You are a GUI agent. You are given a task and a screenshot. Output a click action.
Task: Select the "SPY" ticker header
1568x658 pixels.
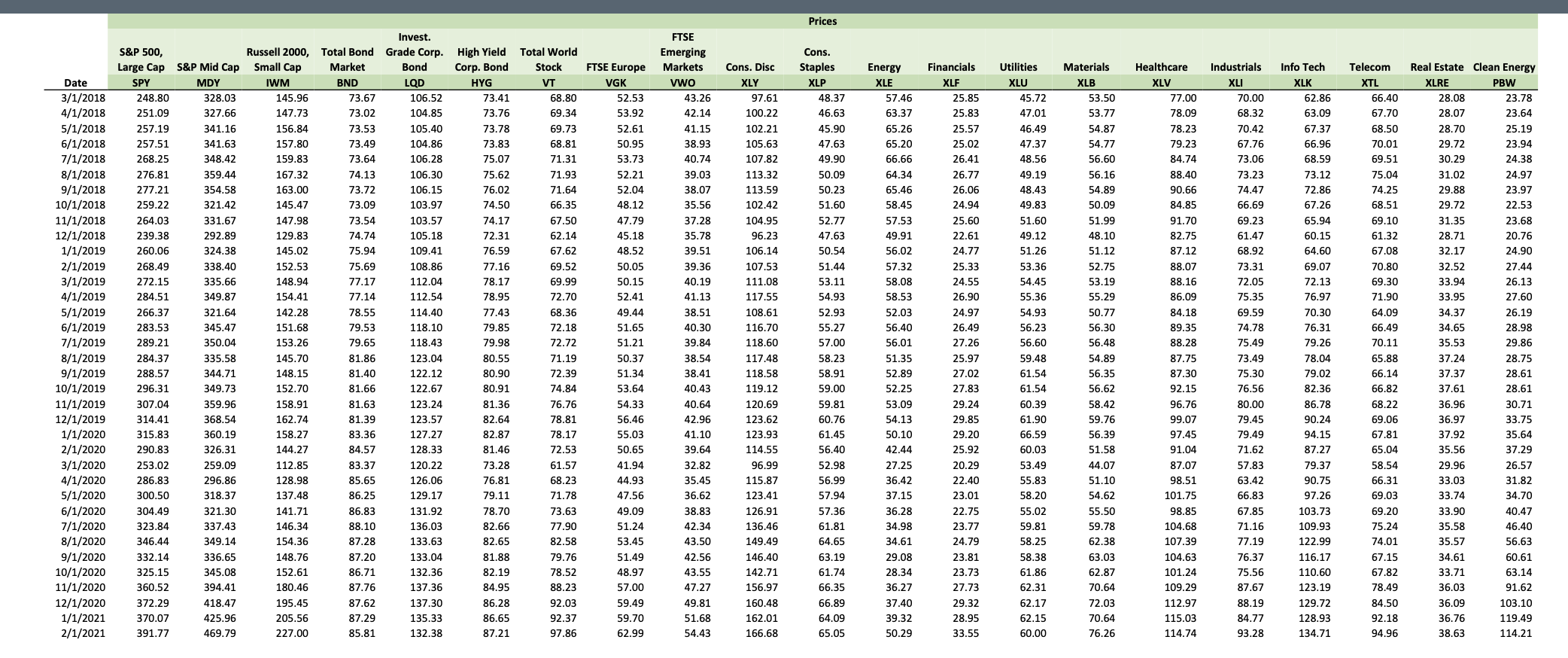coord(141,83)
